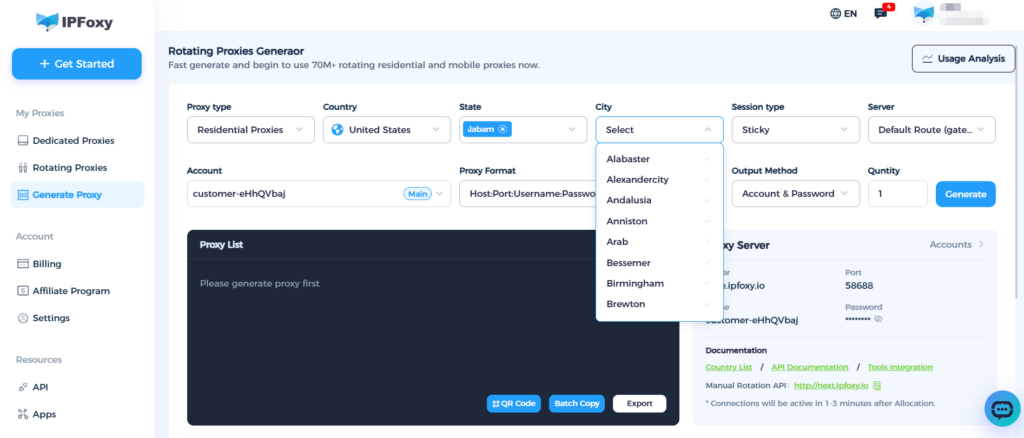Toggle password visibility eye icon

pos(878,319)
